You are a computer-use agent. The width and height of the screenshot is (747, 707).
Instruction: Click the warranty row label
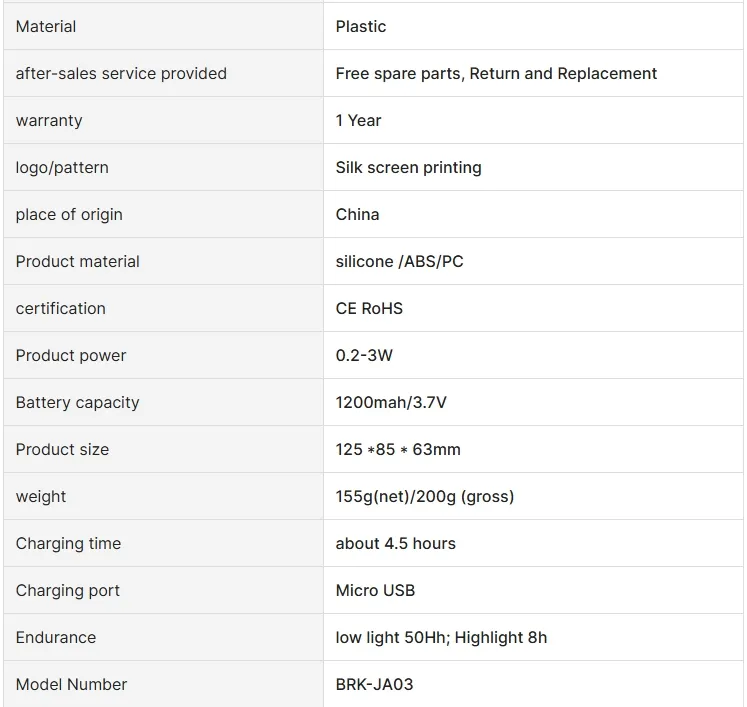49,121
